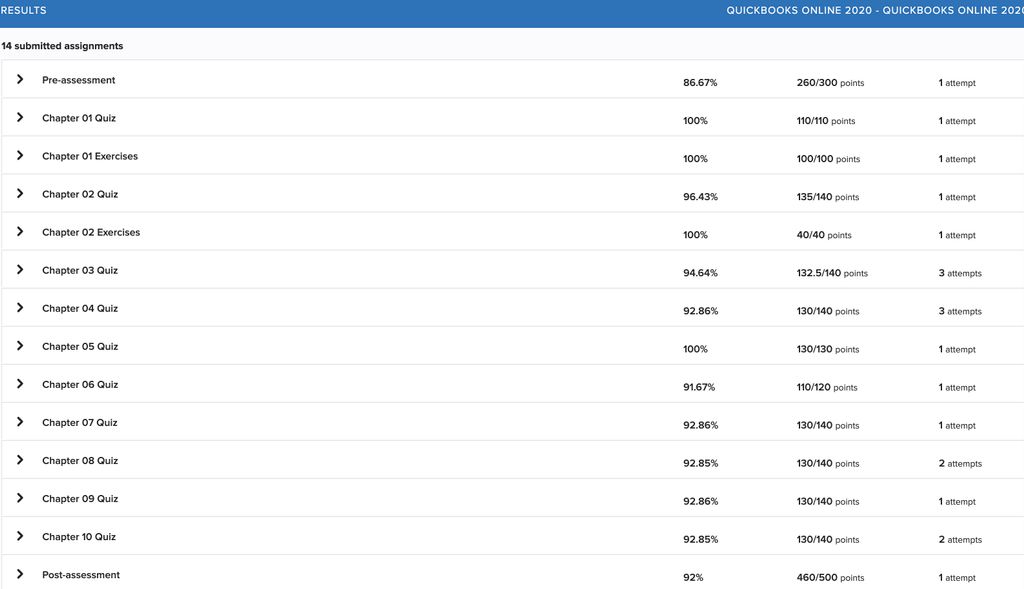Screen dimensions: 1024x589
Task: Click the QuickBooks Online 2020 course title
Action: point(874,10)
